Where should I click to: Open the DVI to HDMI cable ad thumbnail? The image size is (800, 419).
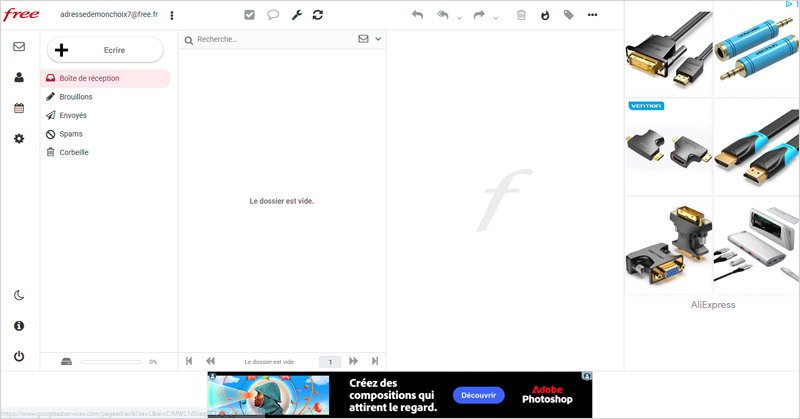[x=669, y=50]
